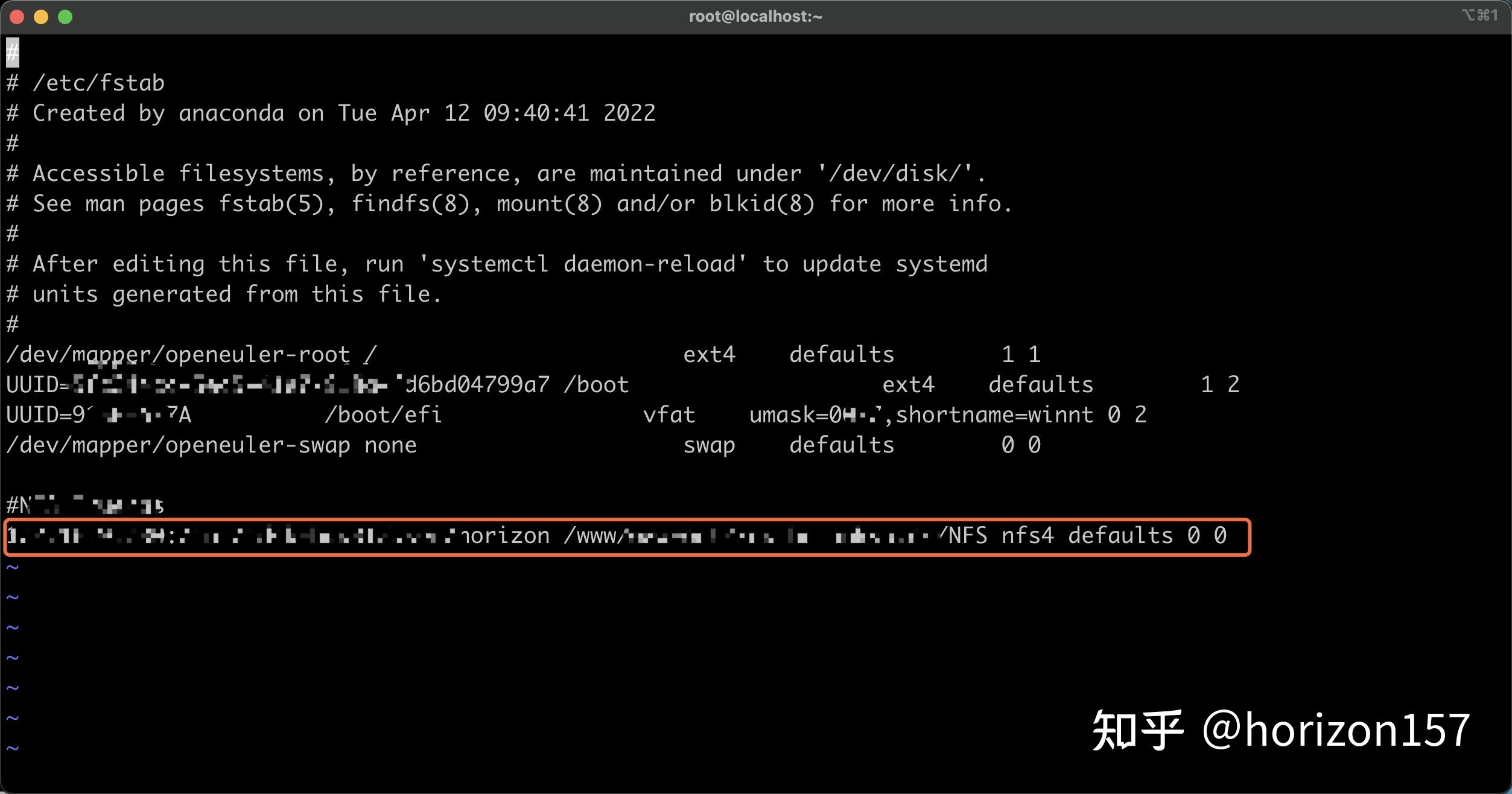Click the '# /etc/fstab' comment line

[x=85, y=83]
